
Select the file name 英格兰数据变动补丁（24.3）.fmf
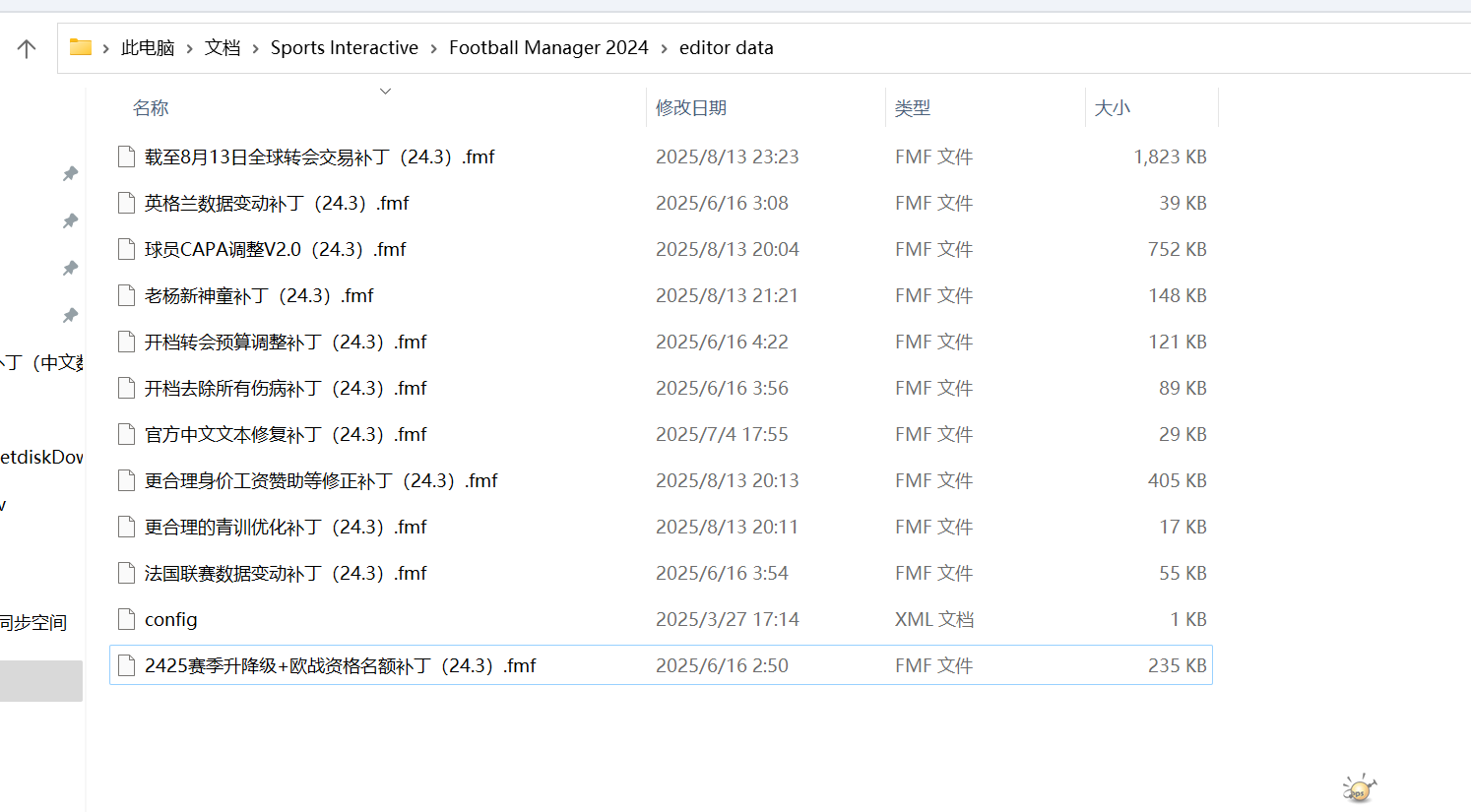click(277, 203)
